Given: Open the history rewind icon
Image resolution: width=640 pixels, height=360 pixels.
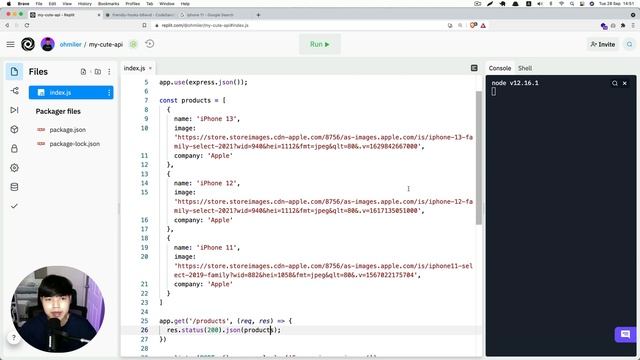Looking at the screenshot, I should pyautogui.click(x=150, y=44).
